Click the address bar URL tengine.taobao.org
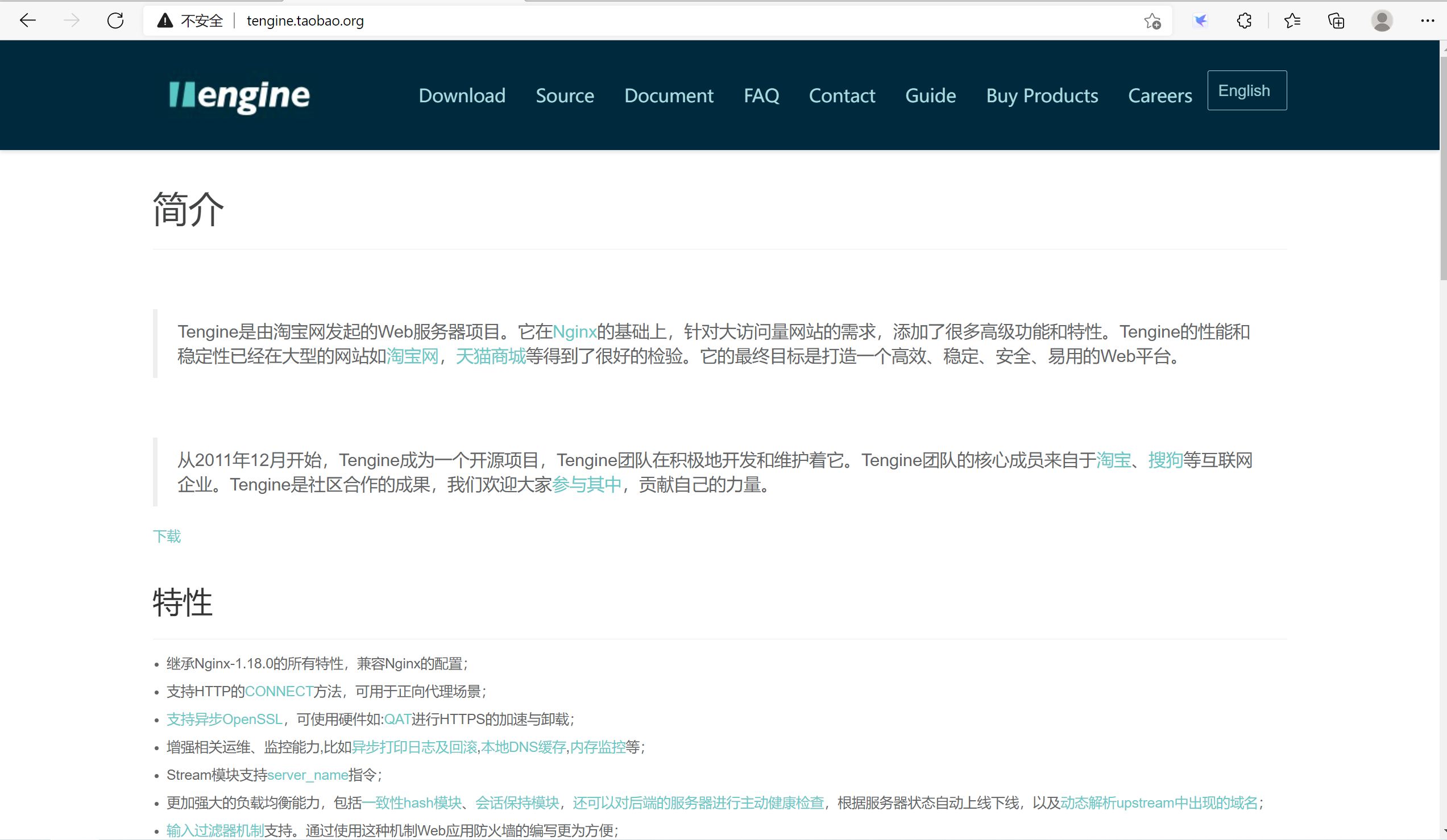This screenshot has width=1447, height=840. point(305,20)
